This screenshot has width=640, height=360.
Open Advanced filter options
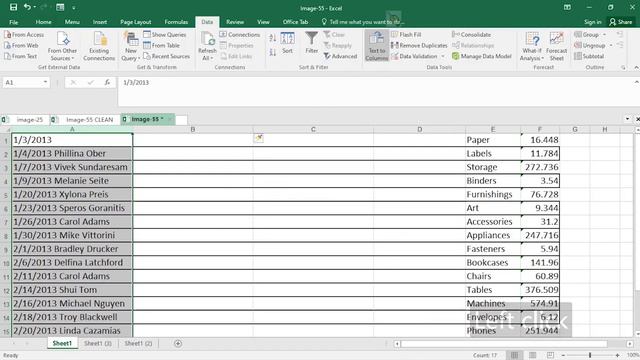(340, 56)
